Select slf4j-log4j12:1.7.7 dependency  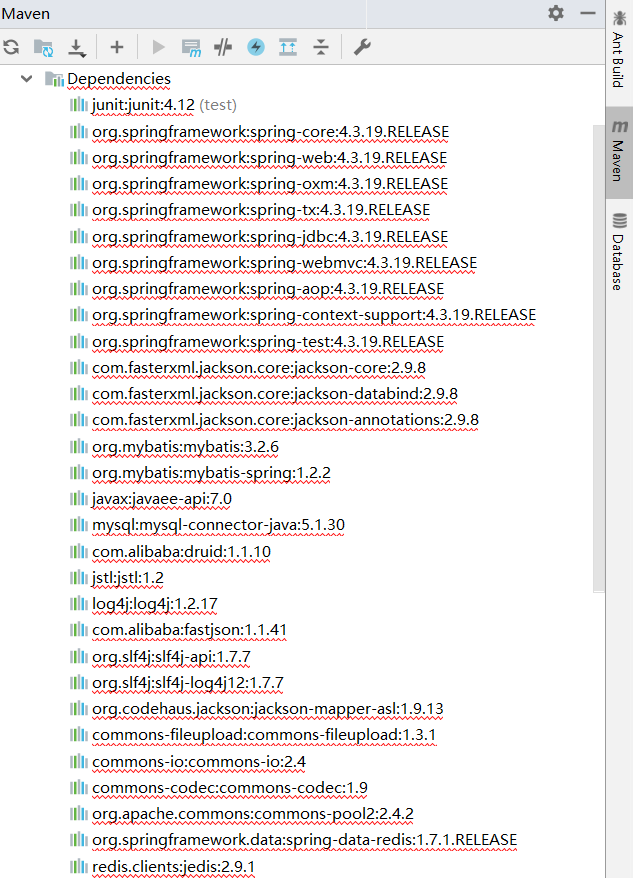pyautogui.click(x=176, y=683)
